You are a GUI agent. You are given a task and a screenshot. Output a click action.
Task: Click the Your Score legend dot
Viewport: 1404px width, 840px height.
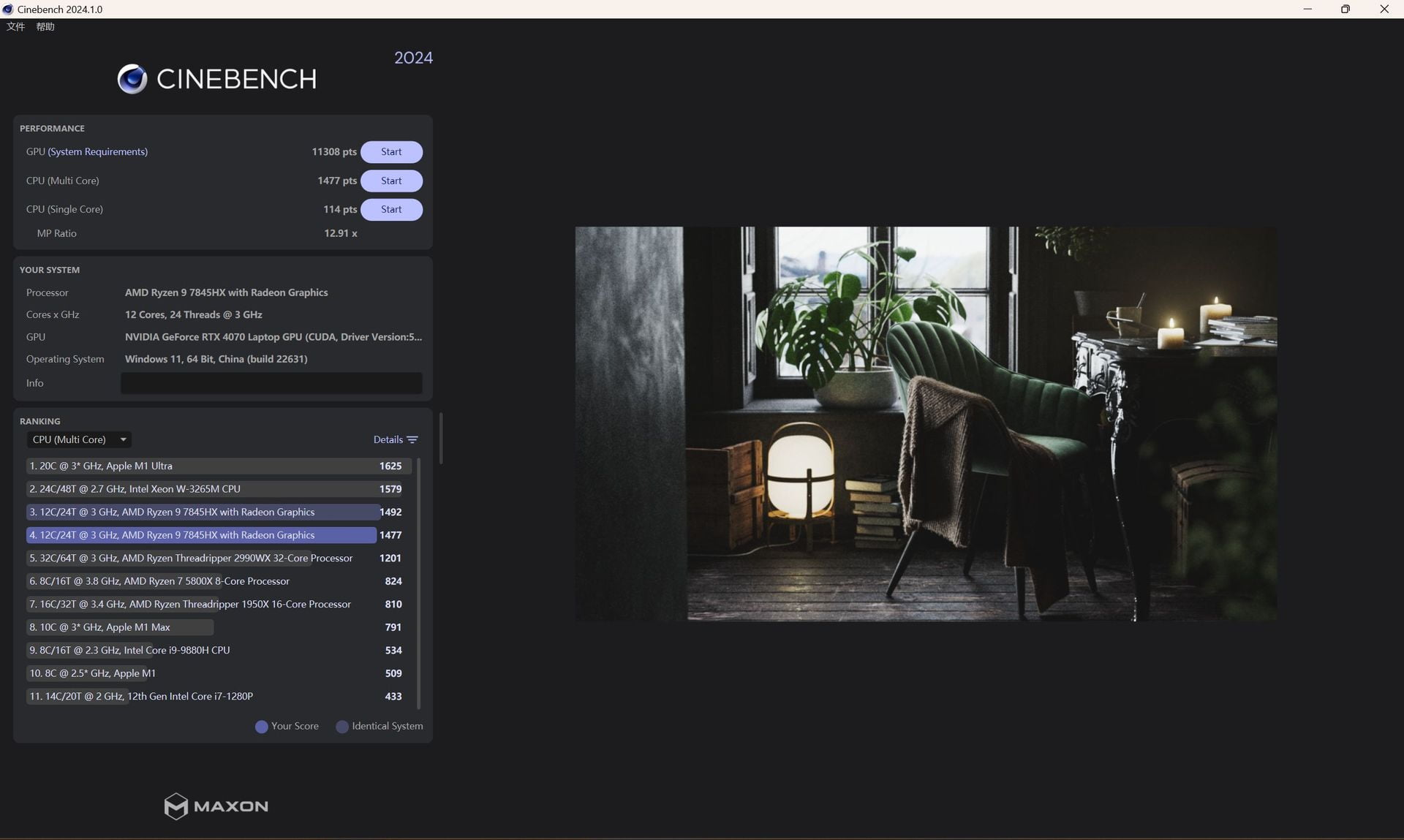261,727
